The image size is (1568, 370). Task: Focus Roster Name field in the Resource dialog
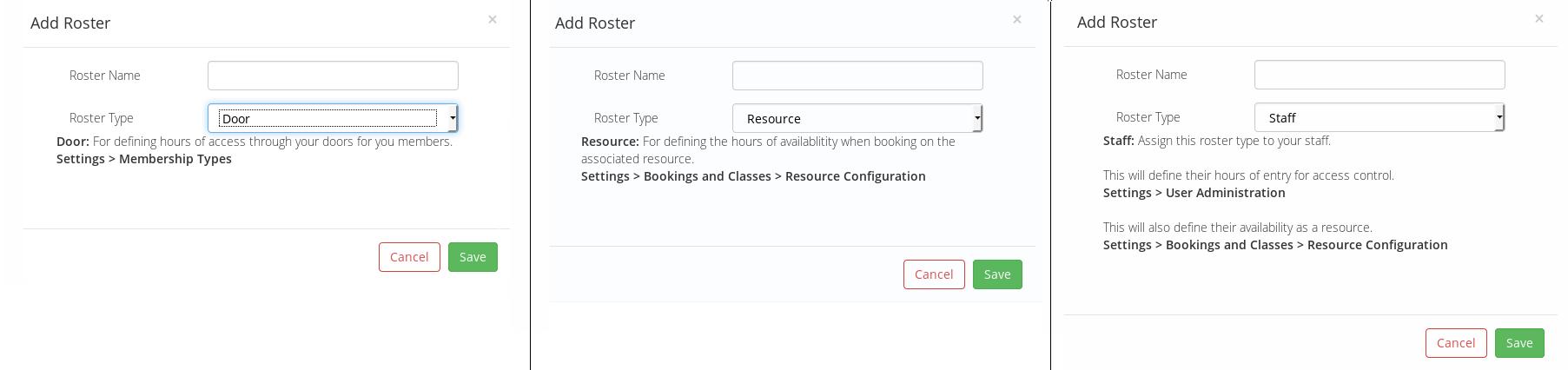(x=857, y=76)
